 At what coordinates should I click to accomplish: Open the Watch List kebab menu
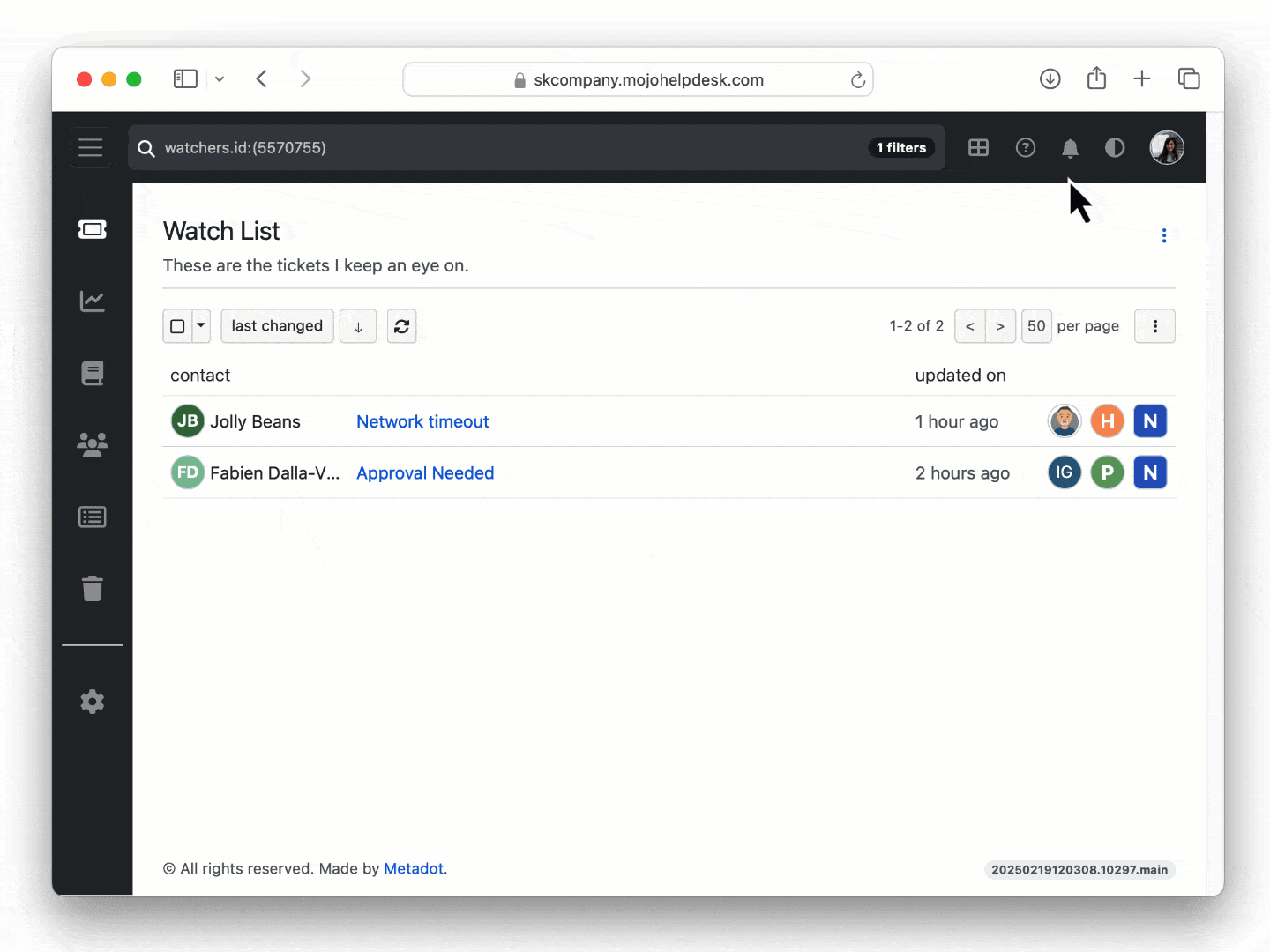pyautogui.click(x=1163, y=235)
